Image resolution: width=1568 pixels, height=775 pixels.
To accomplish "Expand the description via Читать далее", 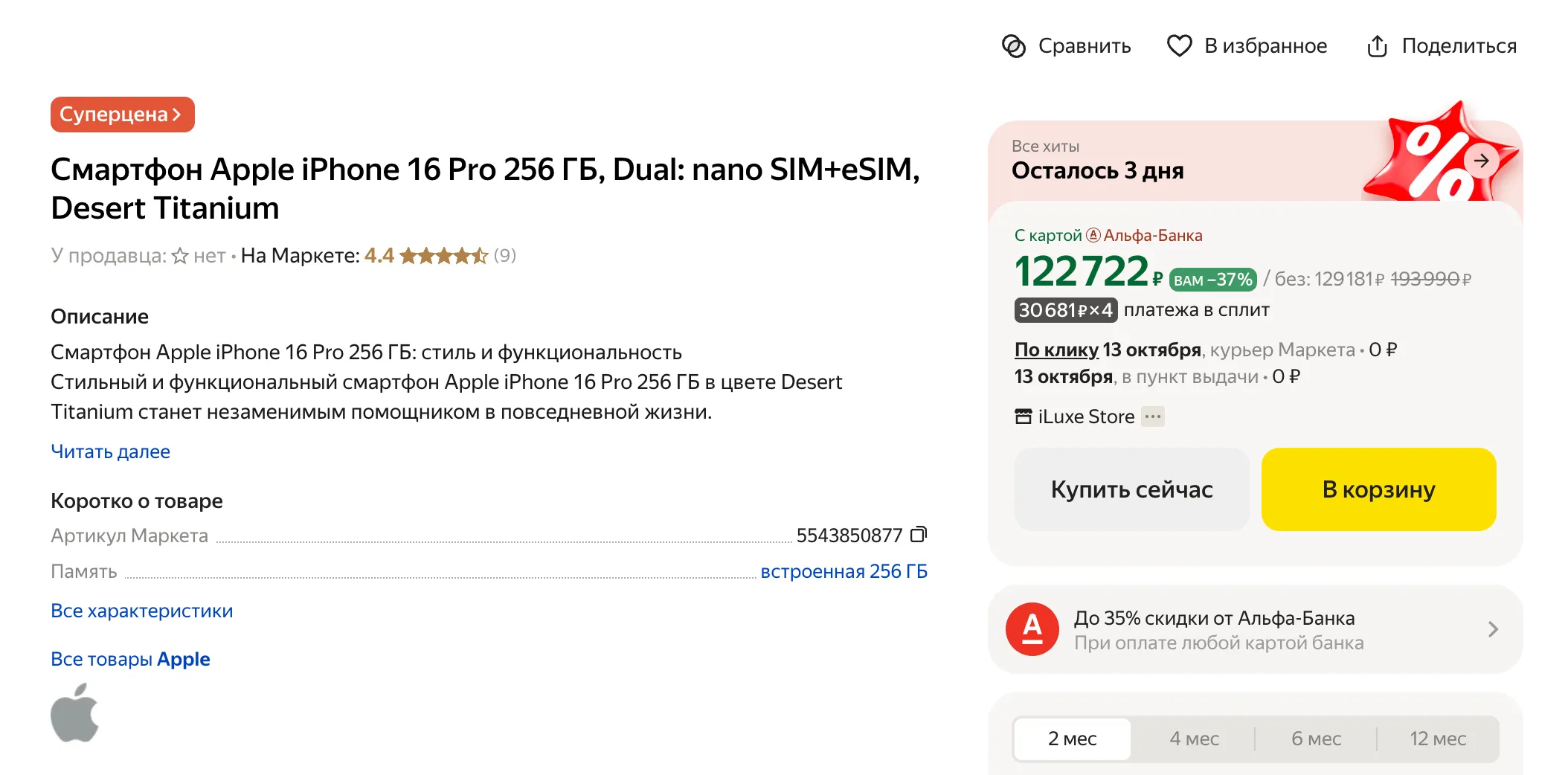I will [110, 451].
